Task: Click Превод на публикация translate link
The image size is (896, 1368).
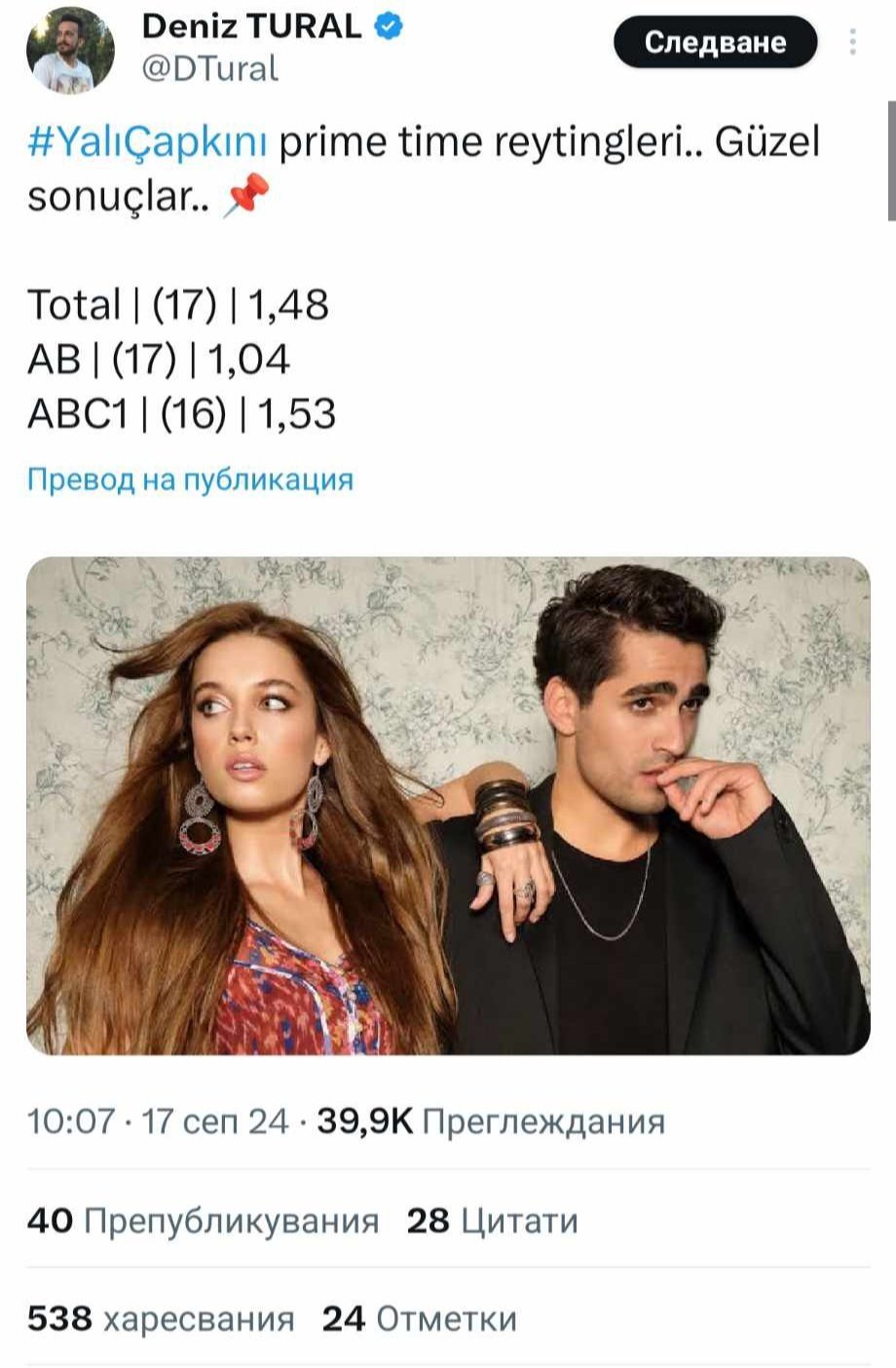Action: coord(190,479)
